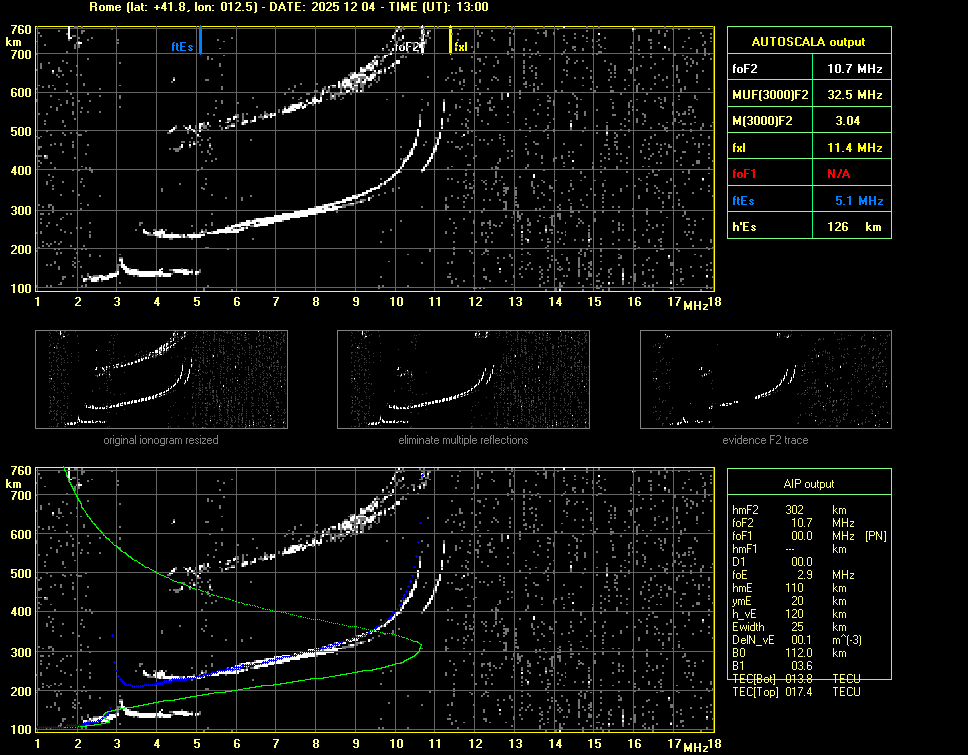968x755 pixels.
Task: Click the blue ftEs marker on top ionogram
Action: tap(200, 41)
